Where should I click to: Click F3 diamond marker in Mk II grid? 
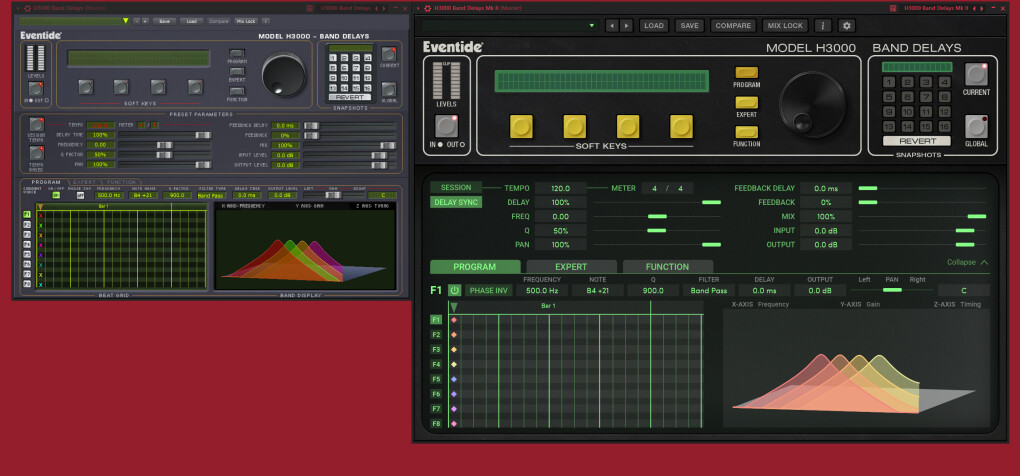[x=454, y=349]
